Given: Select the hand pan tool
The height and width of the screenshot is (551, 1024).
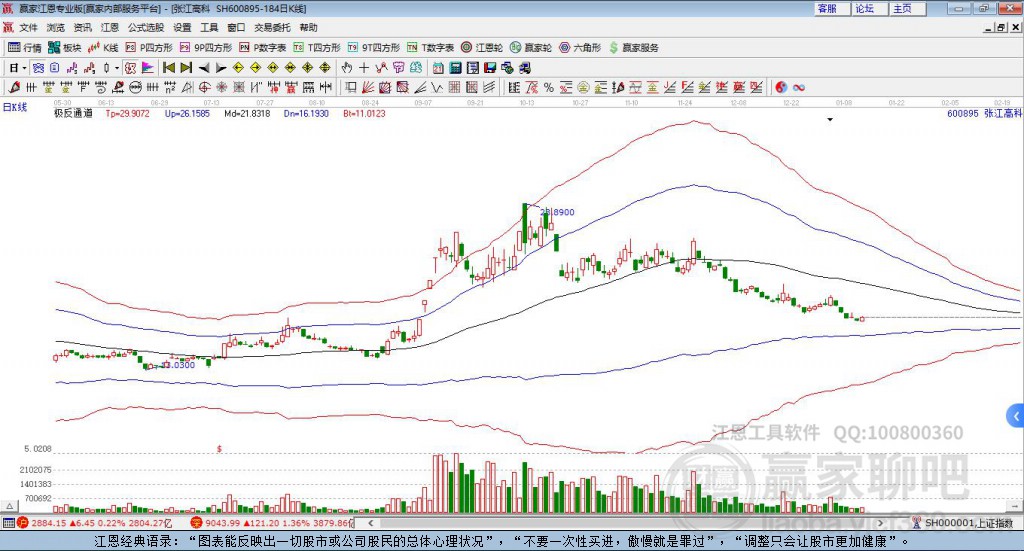Looking at the screenshot, I should [347, 68].
